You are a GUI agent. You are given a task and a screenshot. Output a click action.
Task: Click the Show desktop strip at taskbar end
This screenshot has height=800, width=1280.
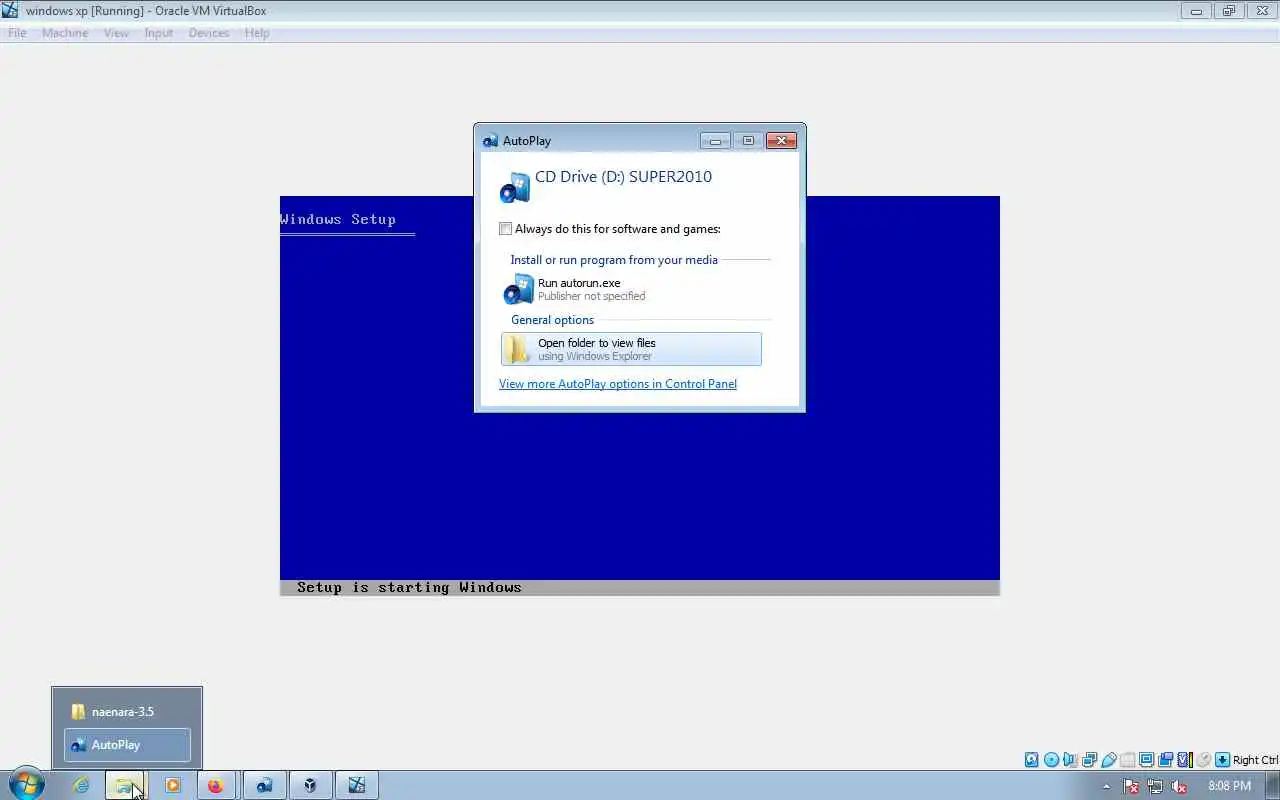click(x=1273, y=786)
